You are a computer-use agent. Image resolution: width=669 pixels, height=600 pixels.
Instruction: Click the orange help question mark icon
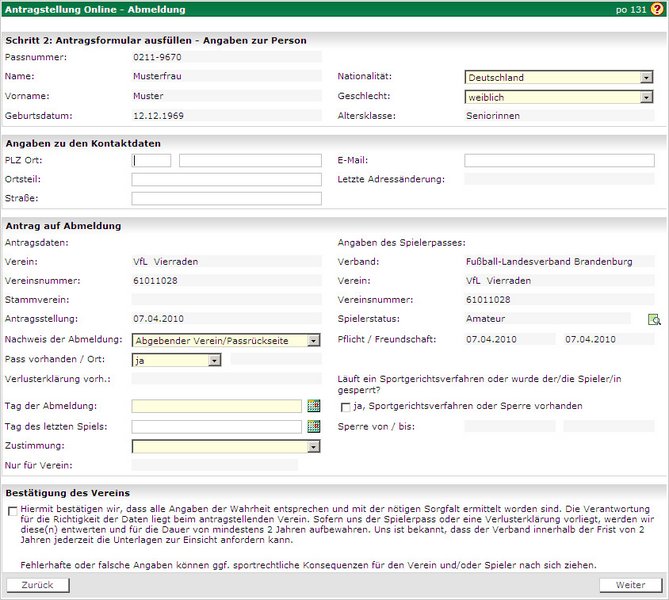point(657,9)
